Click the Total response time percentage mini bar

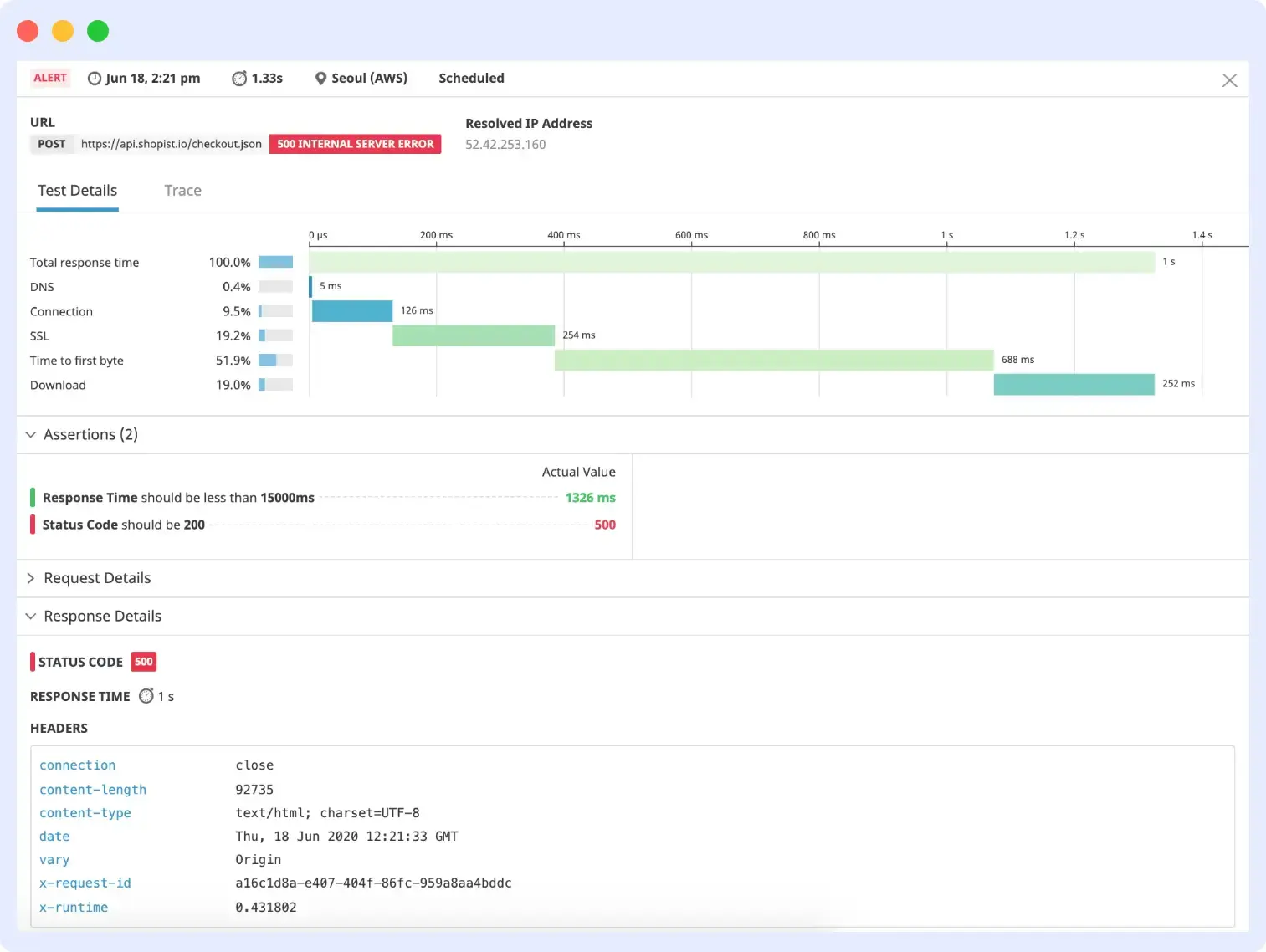[x=275, y=263]
